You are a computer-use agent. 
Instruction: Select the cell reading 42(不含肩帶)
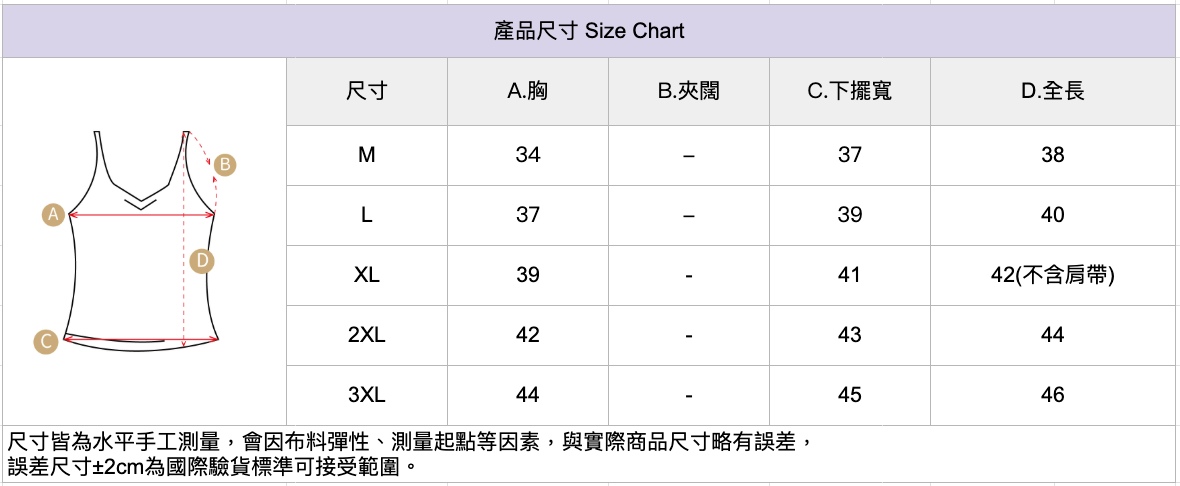tap(1052, 275)
